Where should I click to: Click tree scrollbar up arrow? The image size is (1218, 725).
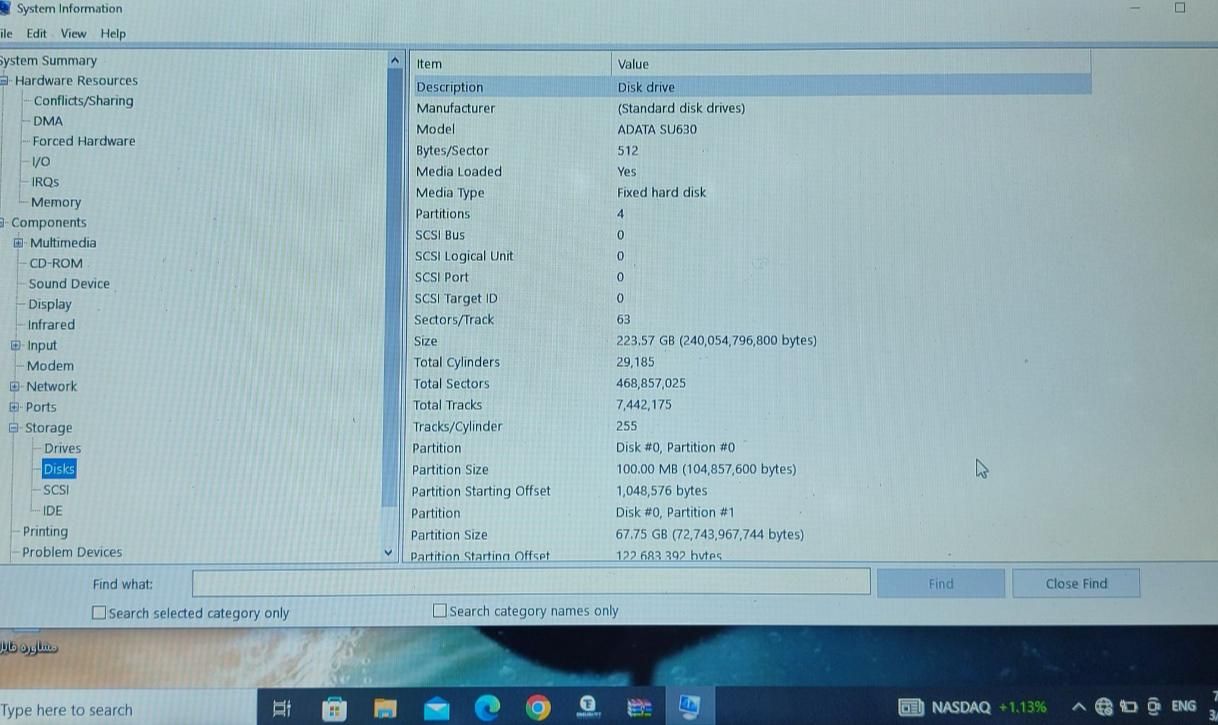393,61
